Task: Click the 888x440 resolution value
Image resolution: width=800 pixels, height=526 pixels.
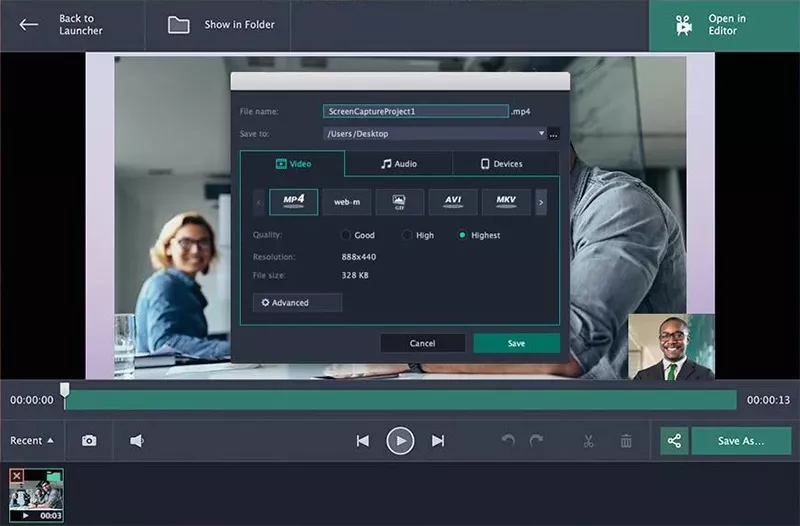Action: 359,257
